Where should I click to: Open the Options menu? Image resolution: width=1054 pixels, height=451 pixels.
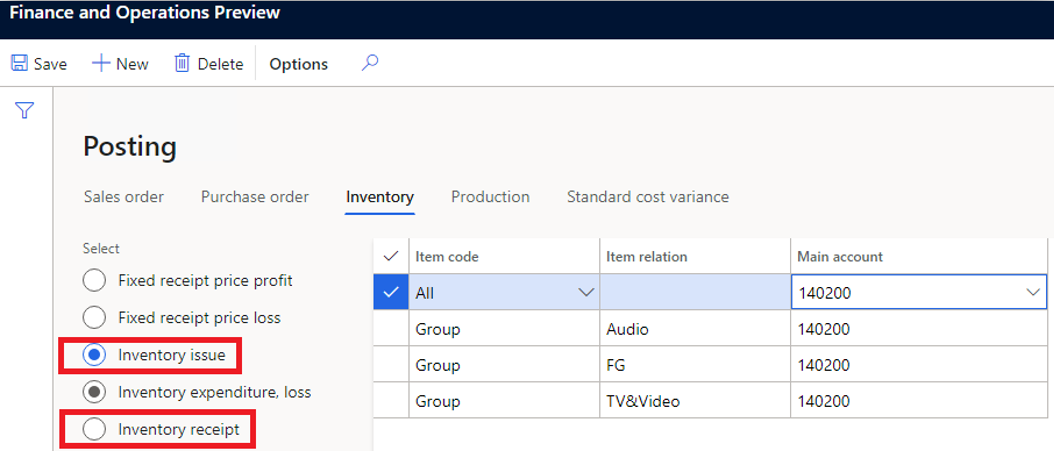click(x=298, y=64)
